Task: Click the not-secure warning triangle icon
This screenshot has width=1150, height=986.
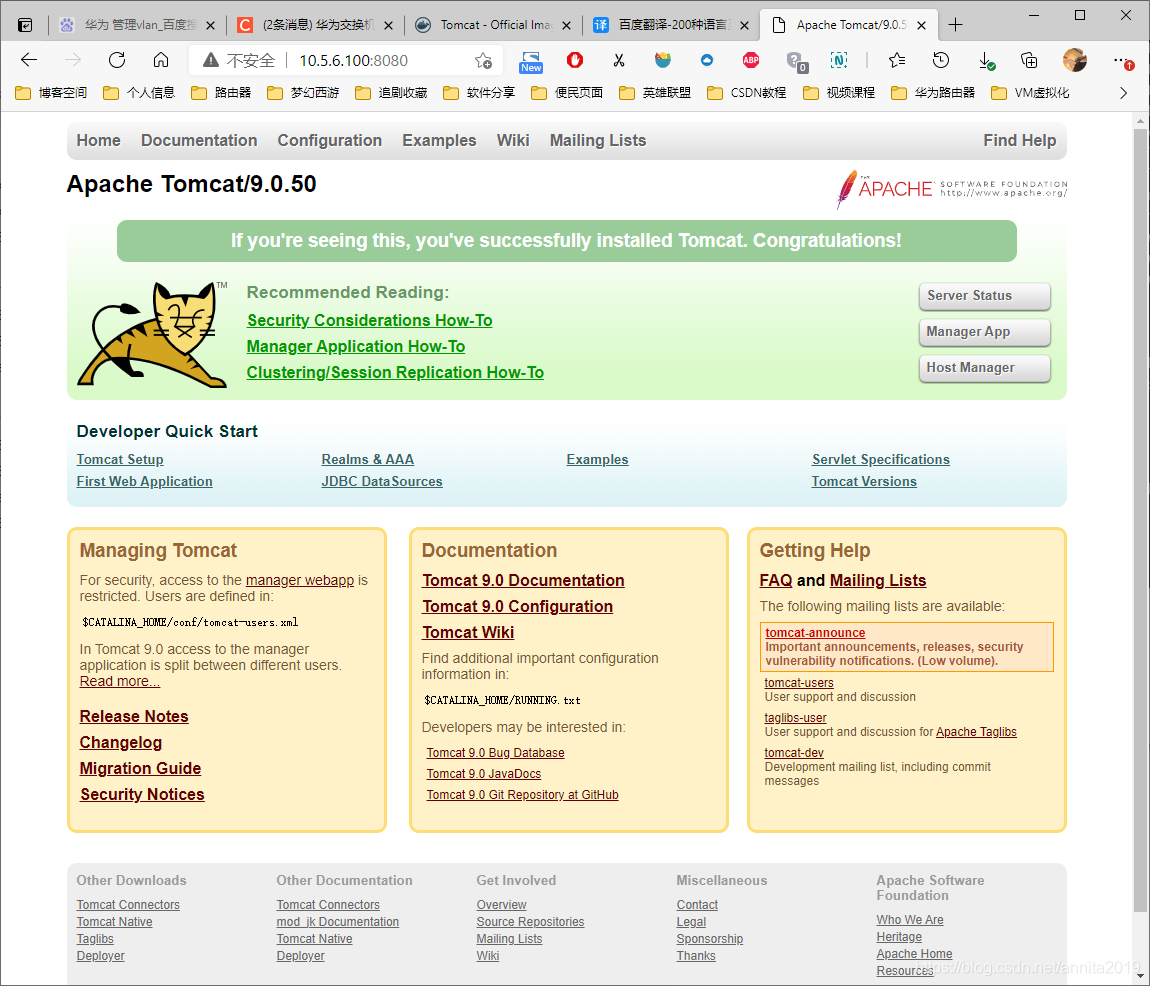Action: (x=211, y=60)
